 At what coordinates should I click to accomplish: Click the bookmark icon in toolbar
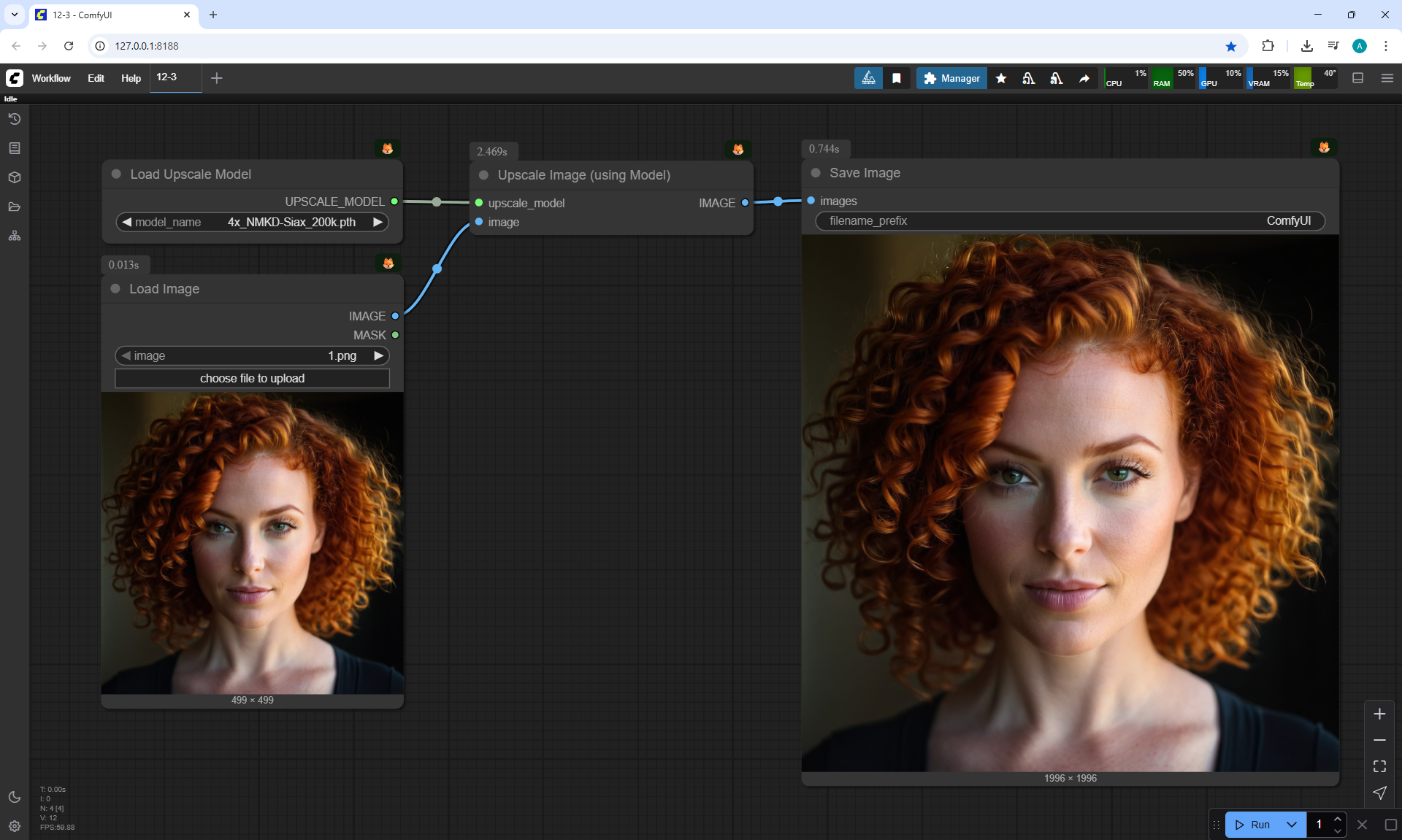tap(897, 78)
